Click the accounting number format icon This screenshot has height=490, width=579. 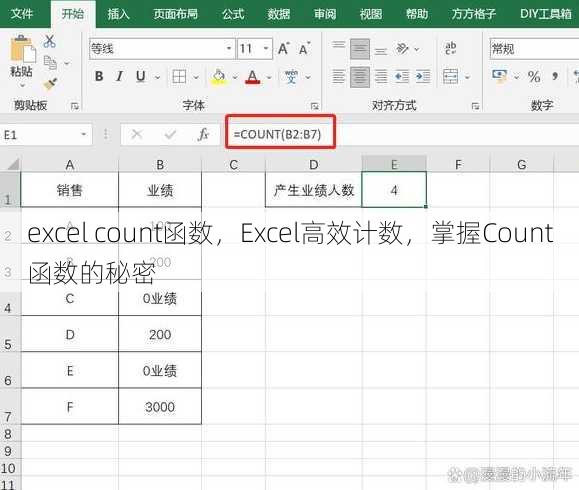[500, 76]
